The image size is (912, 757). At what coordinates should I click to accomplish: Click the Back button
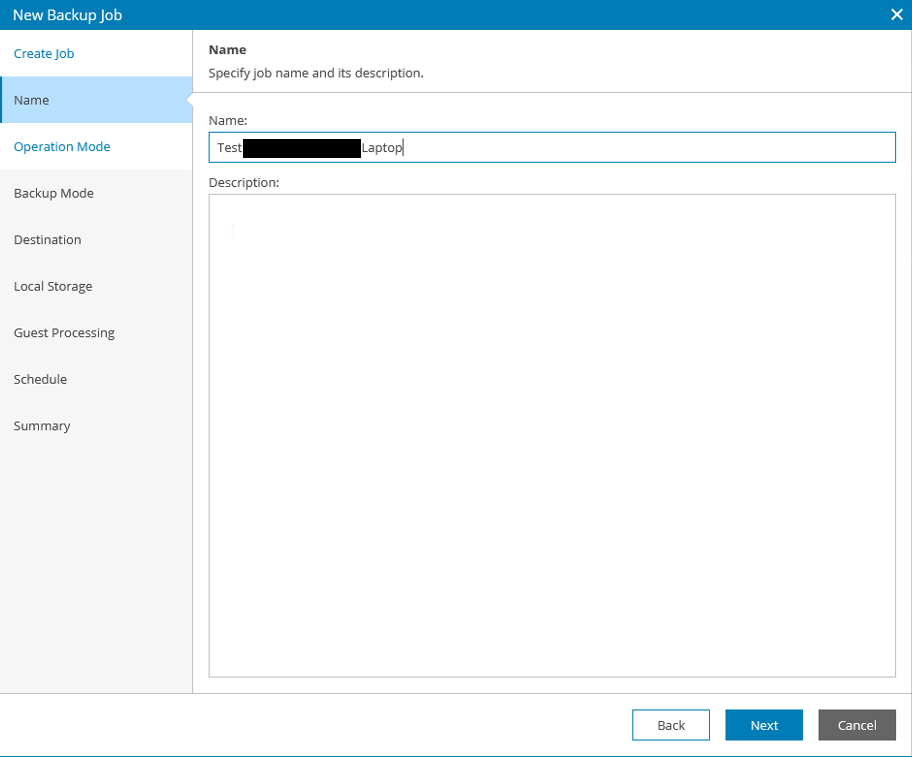click(x=670, y=725)
